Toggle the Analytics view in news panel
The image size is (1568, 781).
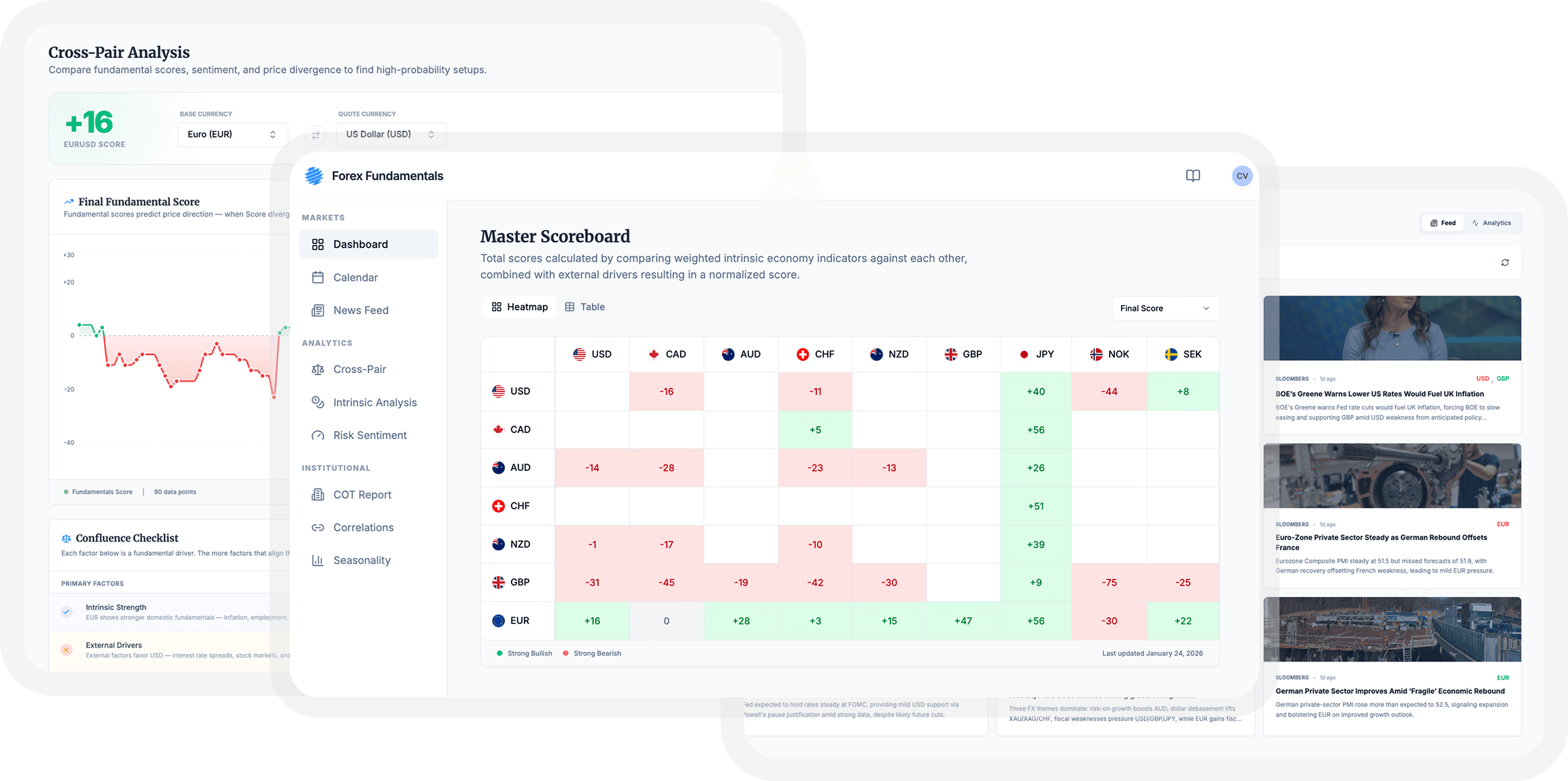coord(1492,223)
